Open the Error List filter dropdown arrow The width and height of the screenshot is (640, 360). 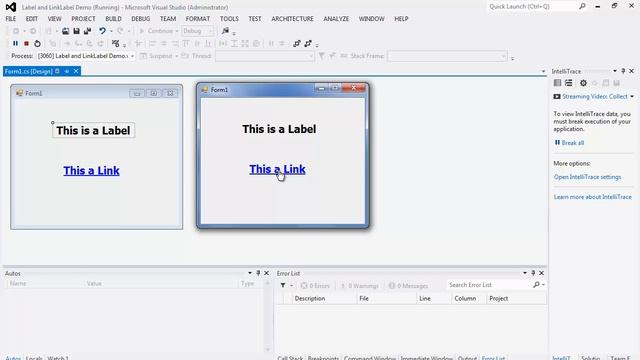291,286
